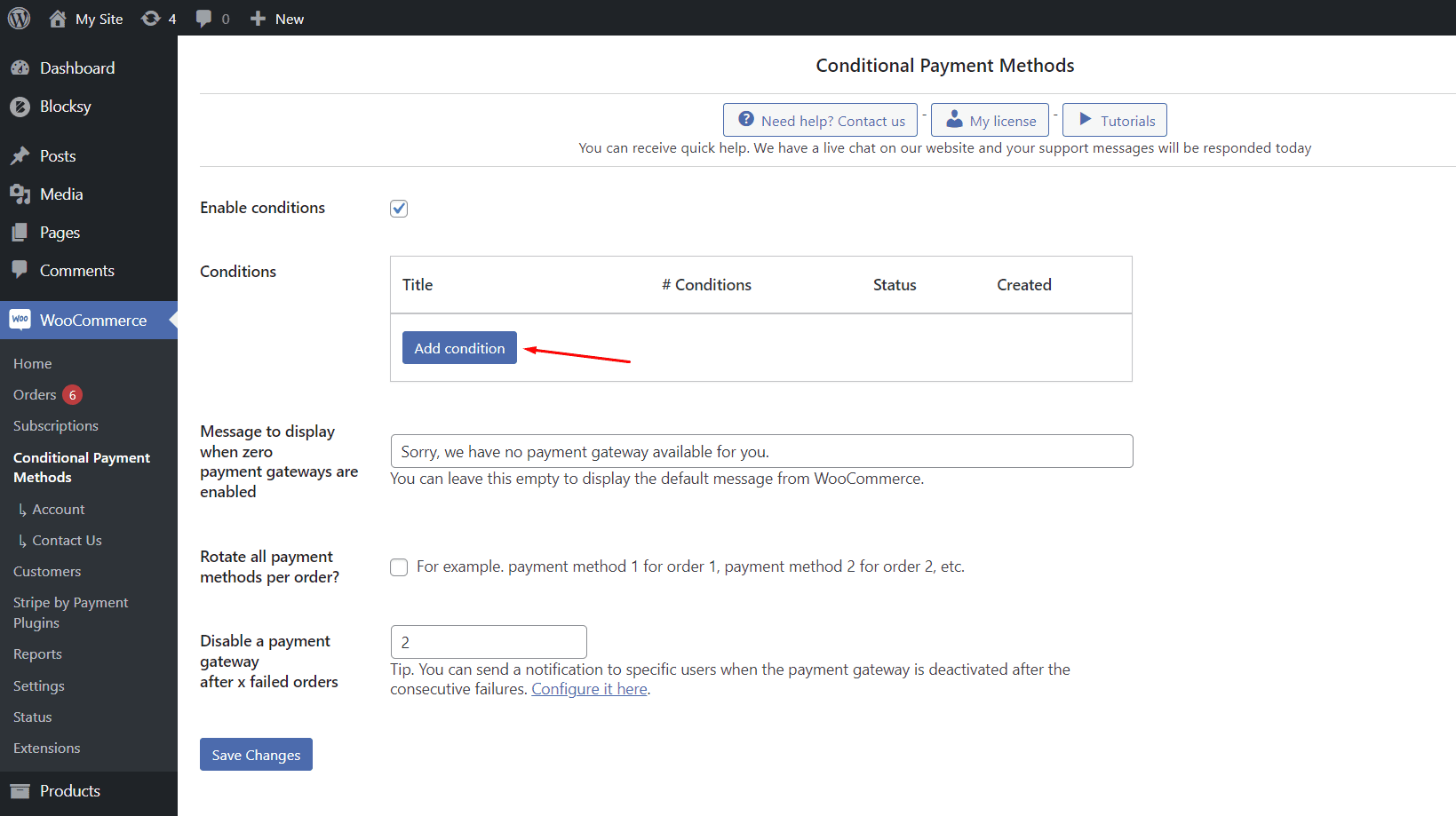Open the Reports submenu
This screenshot has width=1456, height=816.
(x=37, y=654)
